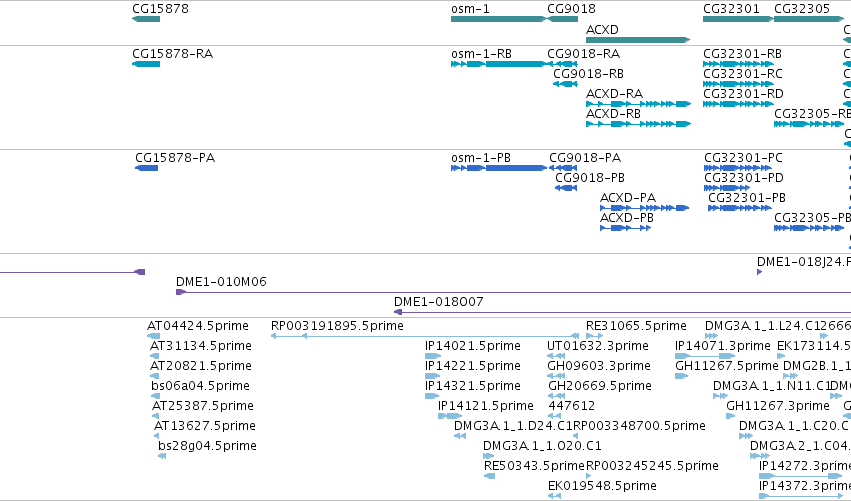Screen dimensions: 851x501
Task: Click the CG32305 gene label
Action: pyautogui.click(x=802, y=9)
